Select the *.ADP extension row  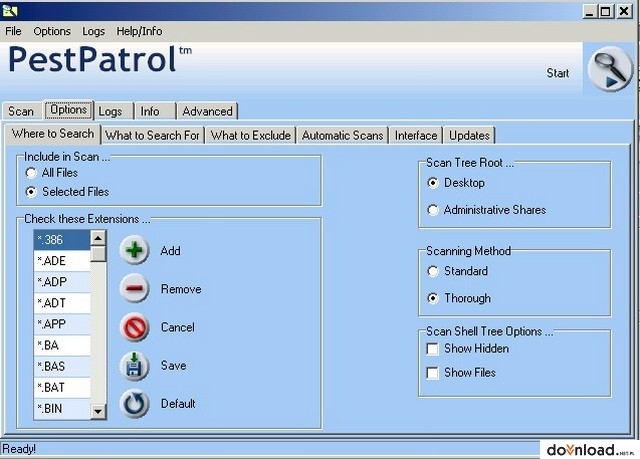coord(62,282)
